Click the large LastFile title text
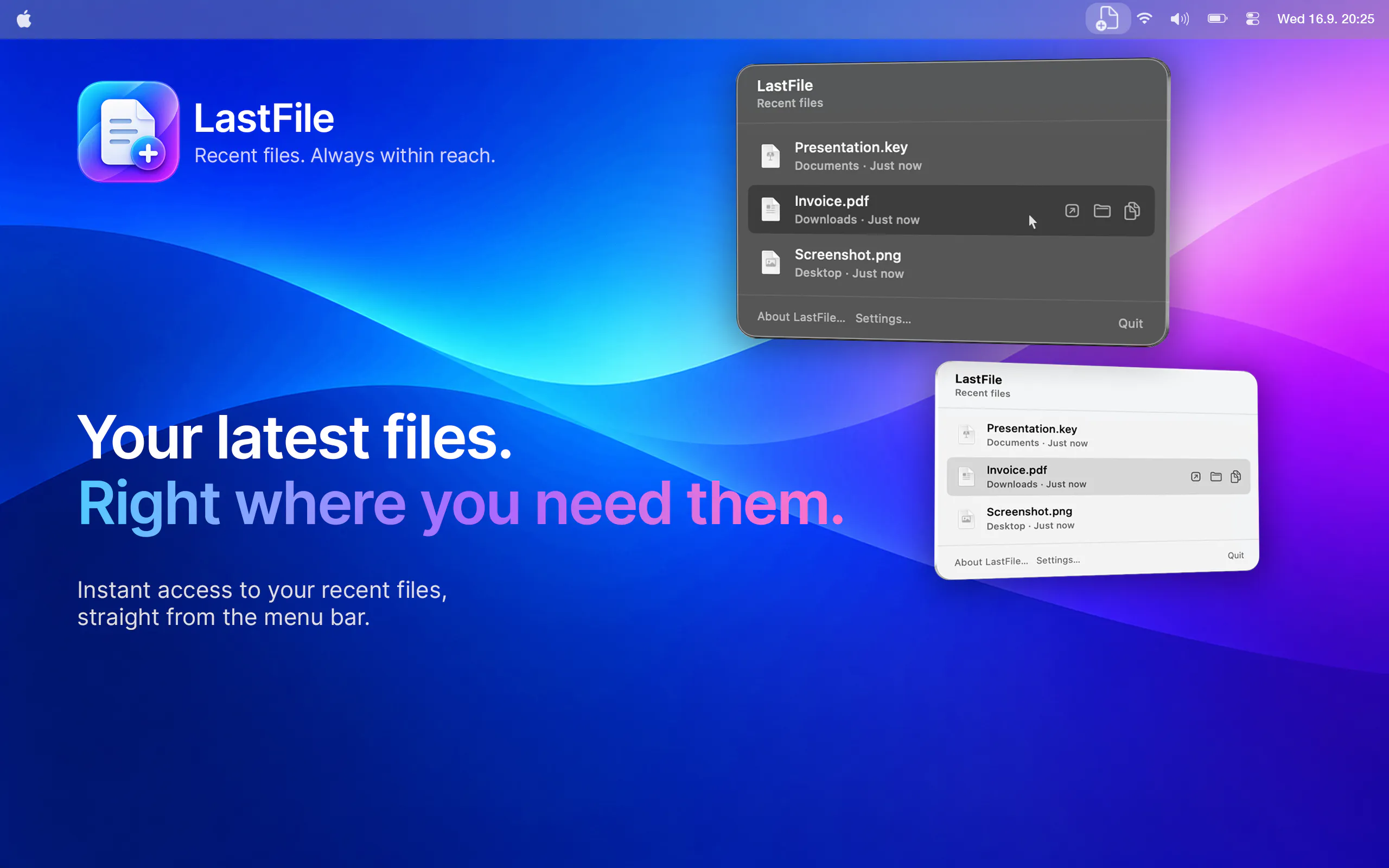1389x868 pixels. point(264,118)
